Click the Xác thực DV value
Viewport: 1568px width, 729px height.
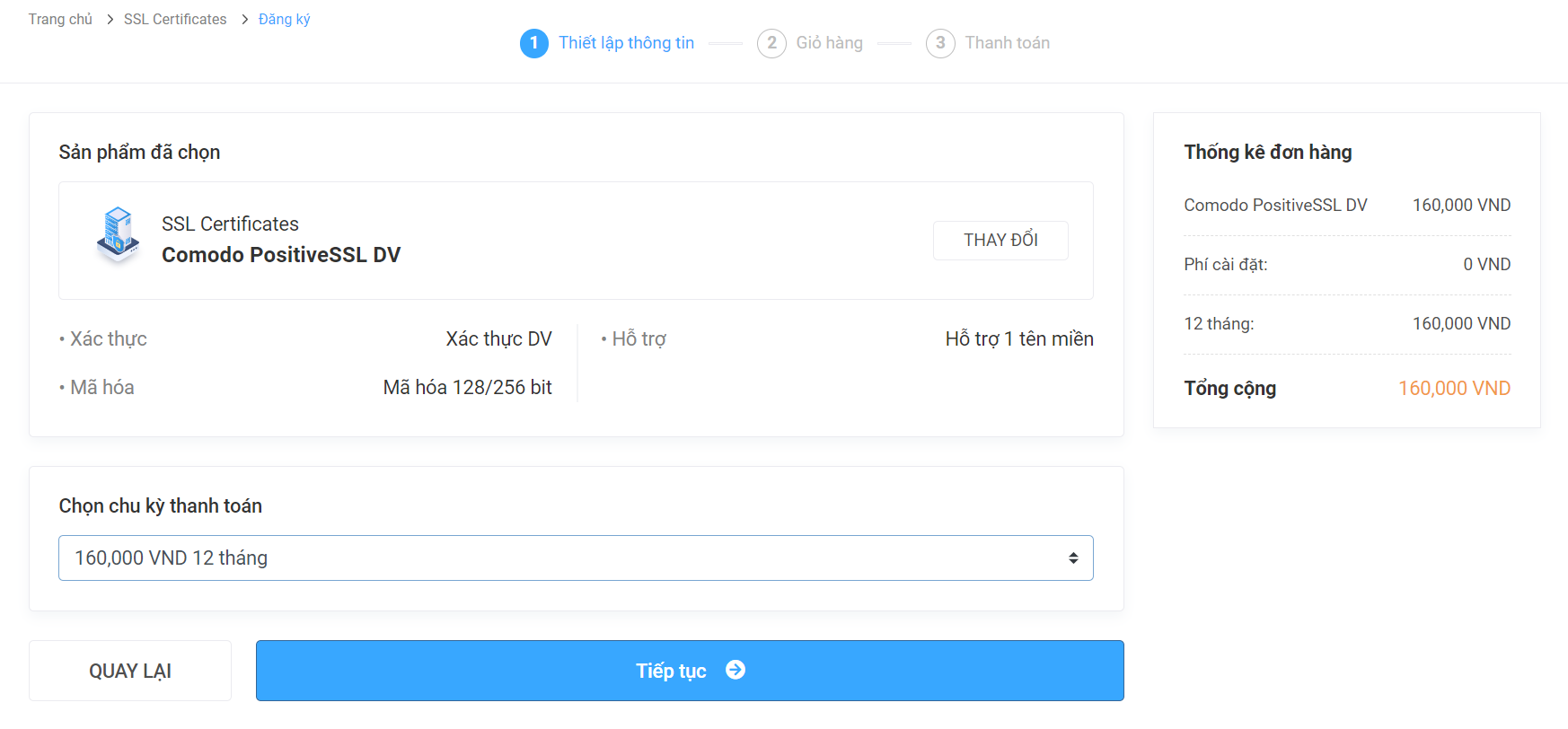click(x=498, y=339)
